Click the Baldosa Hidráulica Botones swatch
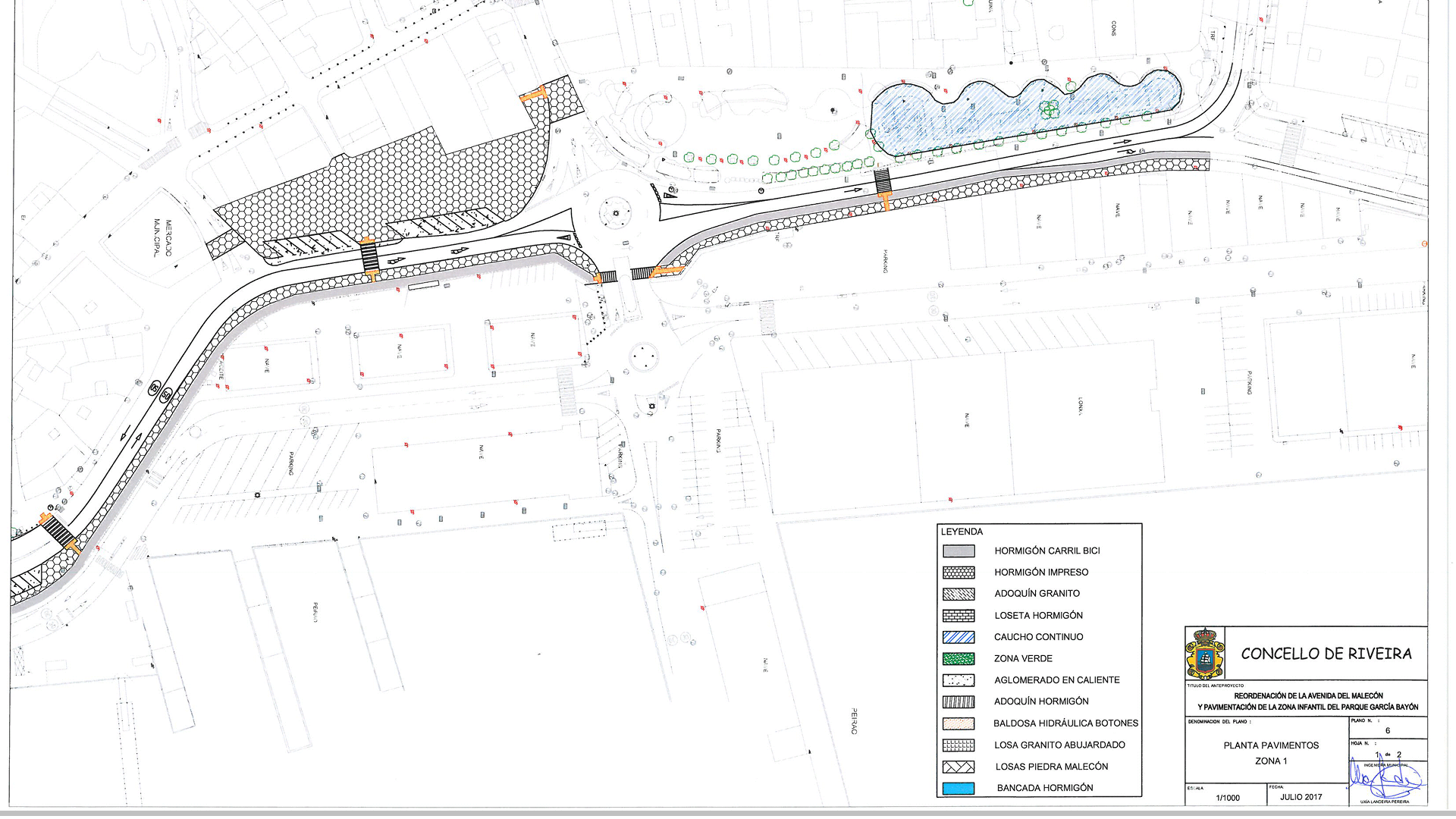1456x819 pixels. [x=959, y=723]
